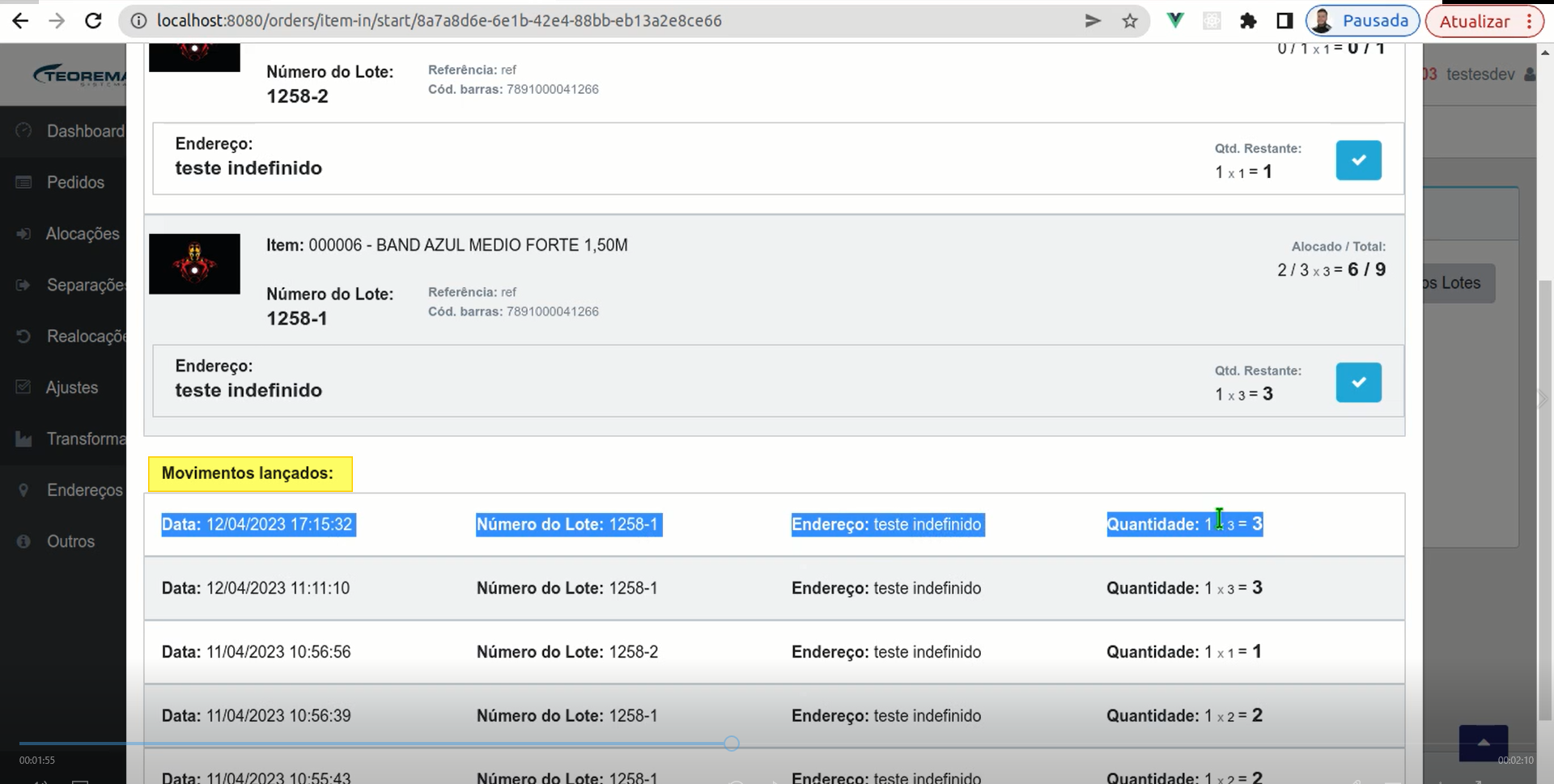The width and height of the screenshot is (1554, 784).
Task: Share this page with the send icon
Action: coord(1093,21)
